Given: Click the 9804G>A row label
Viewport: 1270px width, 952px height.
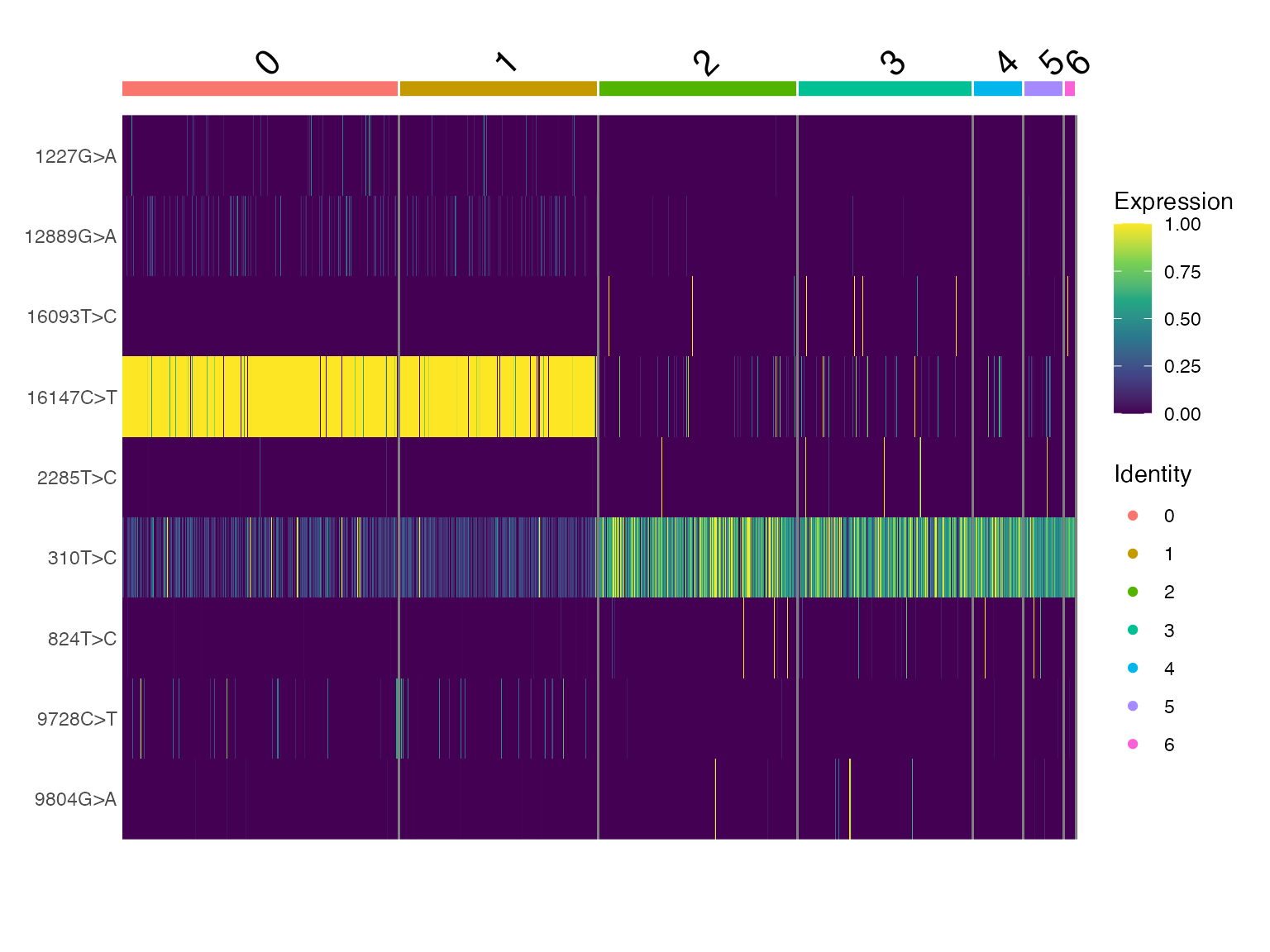Looking at the screenshot, I should [75, 799].
